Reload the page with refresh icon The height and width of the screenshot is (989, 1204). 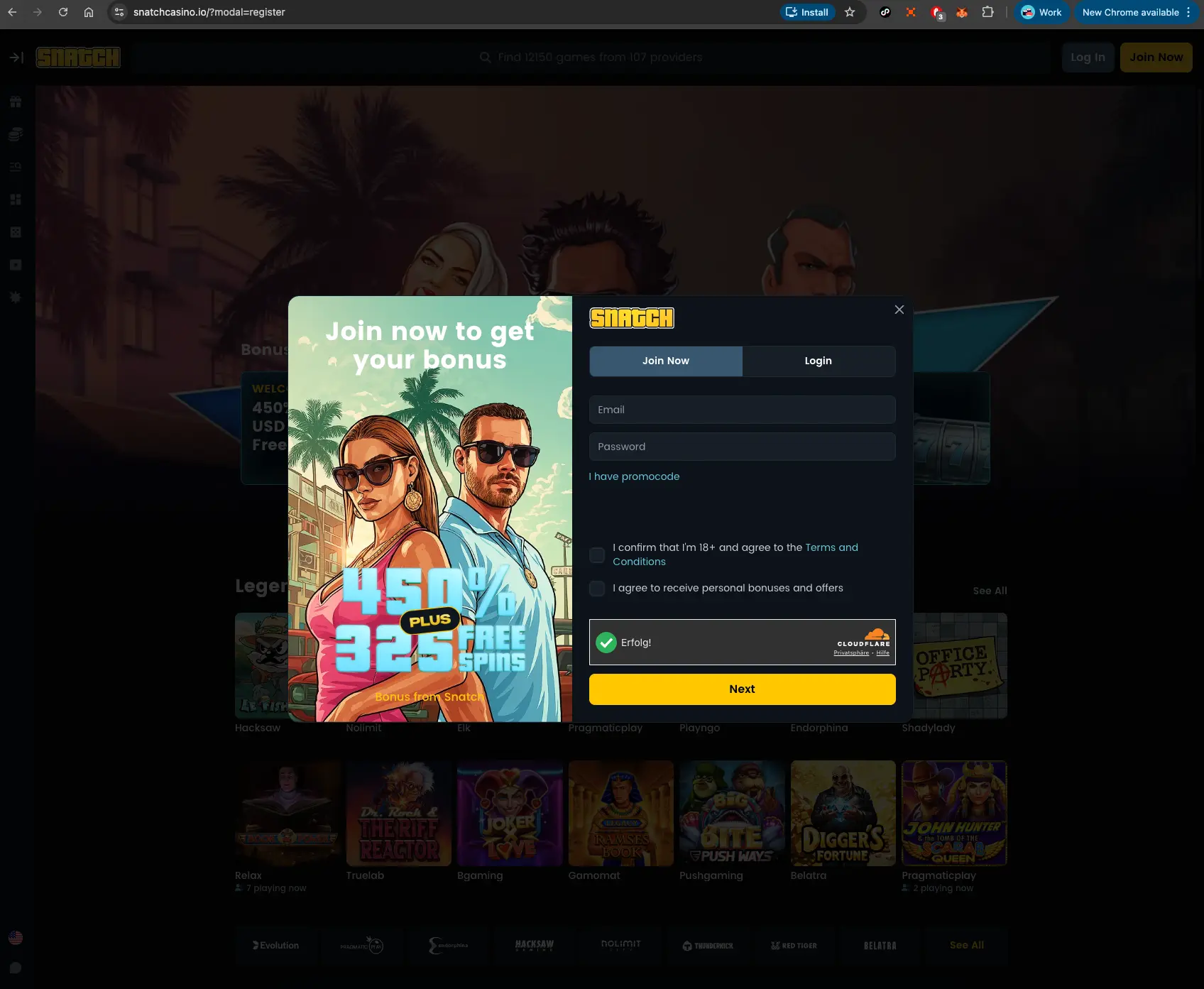coord(63,12)
